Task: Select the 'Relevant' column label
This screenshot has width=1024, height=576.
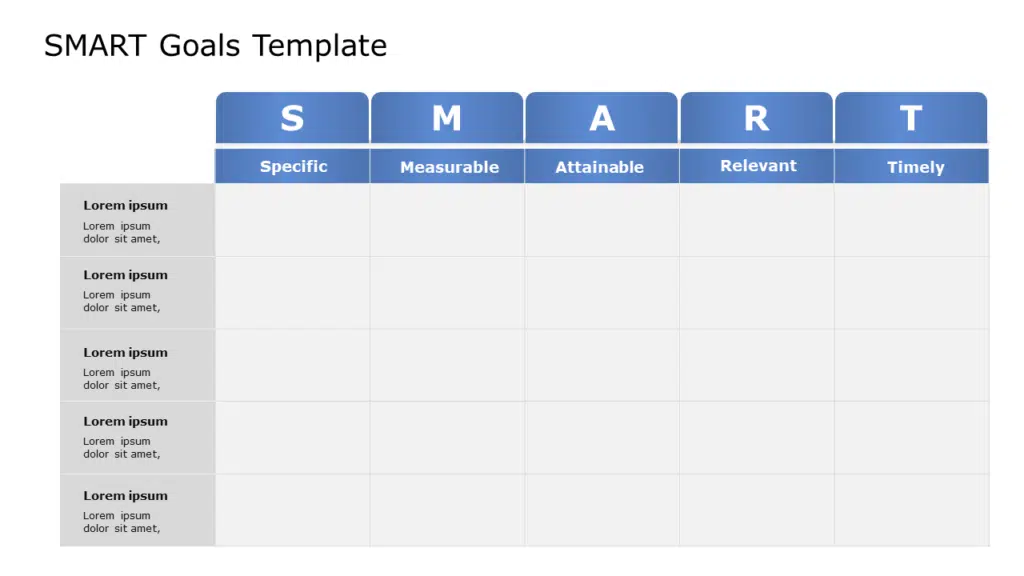Action: (x=758, y=166)
